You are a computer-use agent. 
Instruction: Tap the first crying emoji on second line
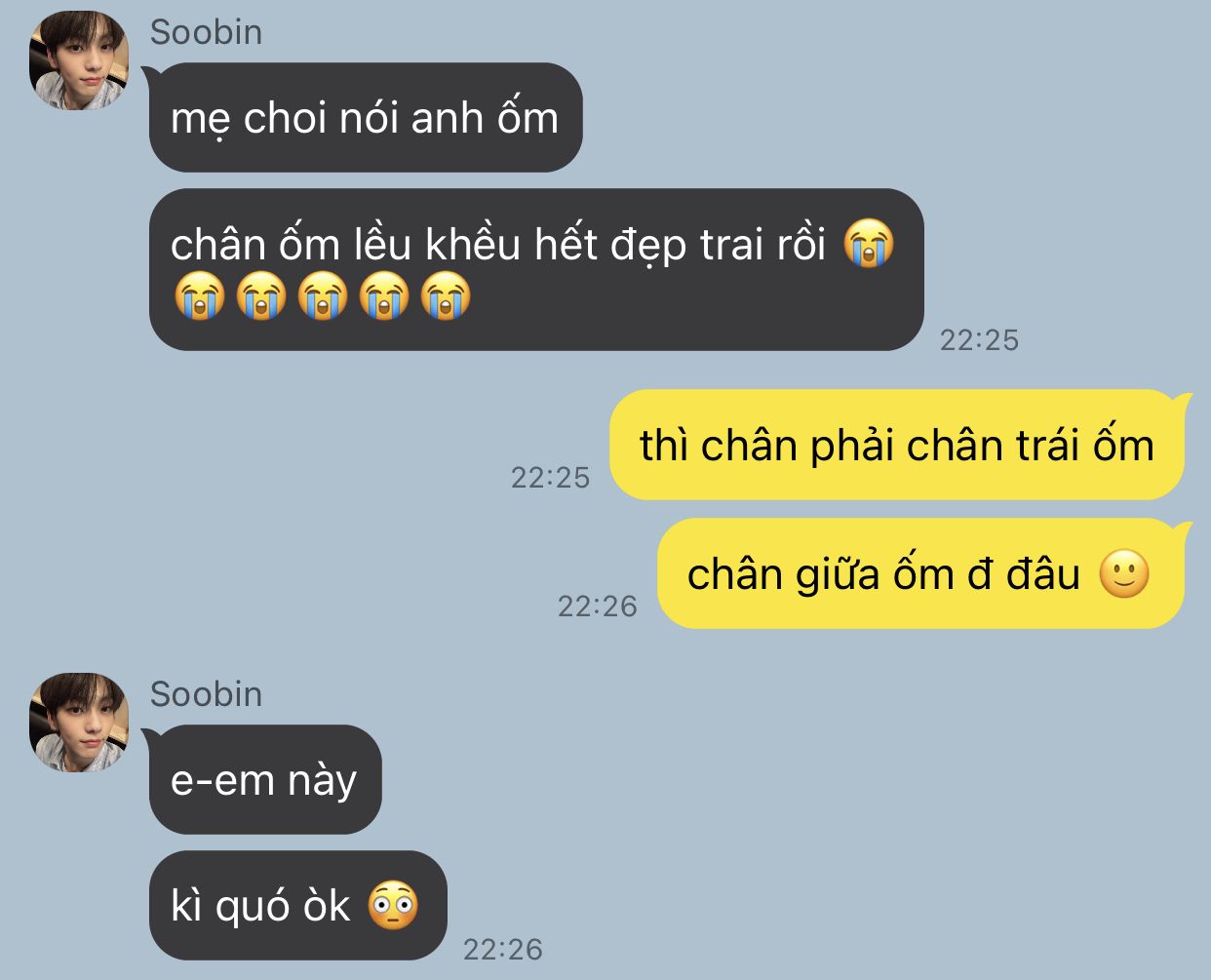200,296
